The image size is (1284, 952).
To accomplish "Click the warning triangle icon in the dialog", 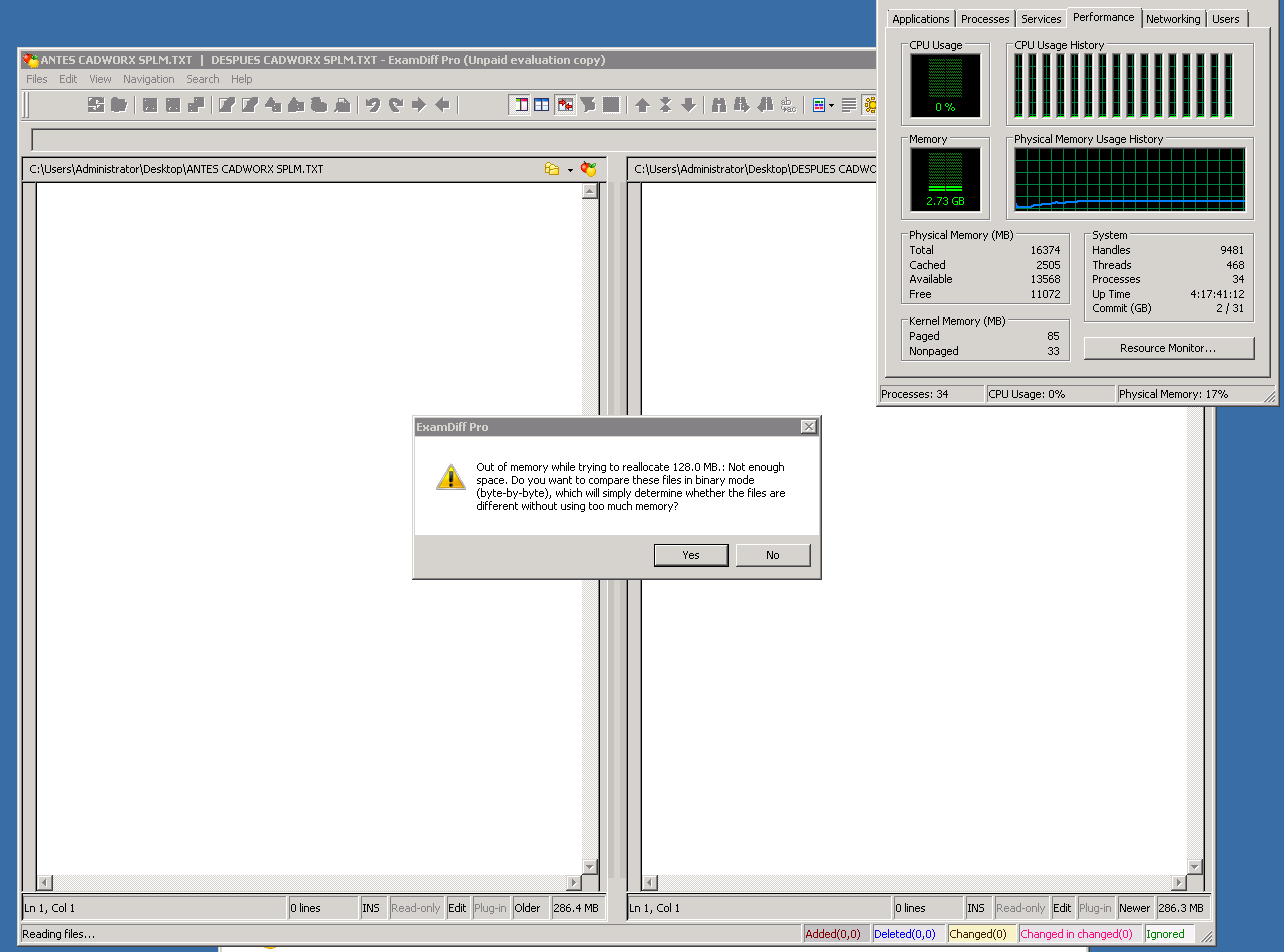I will pos(451,477).
